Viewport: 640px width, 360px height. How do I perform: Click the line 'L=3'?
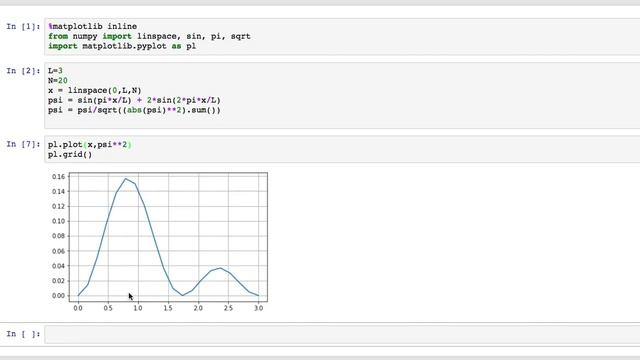tap(55, 71)
